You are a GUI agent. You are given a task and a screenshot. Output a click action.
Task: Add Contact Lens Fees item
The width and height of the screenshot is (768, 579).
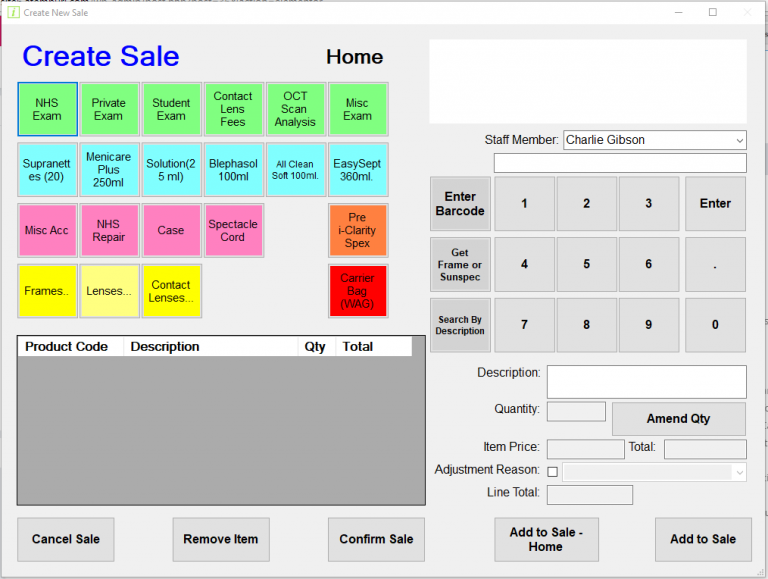point(234,109)
